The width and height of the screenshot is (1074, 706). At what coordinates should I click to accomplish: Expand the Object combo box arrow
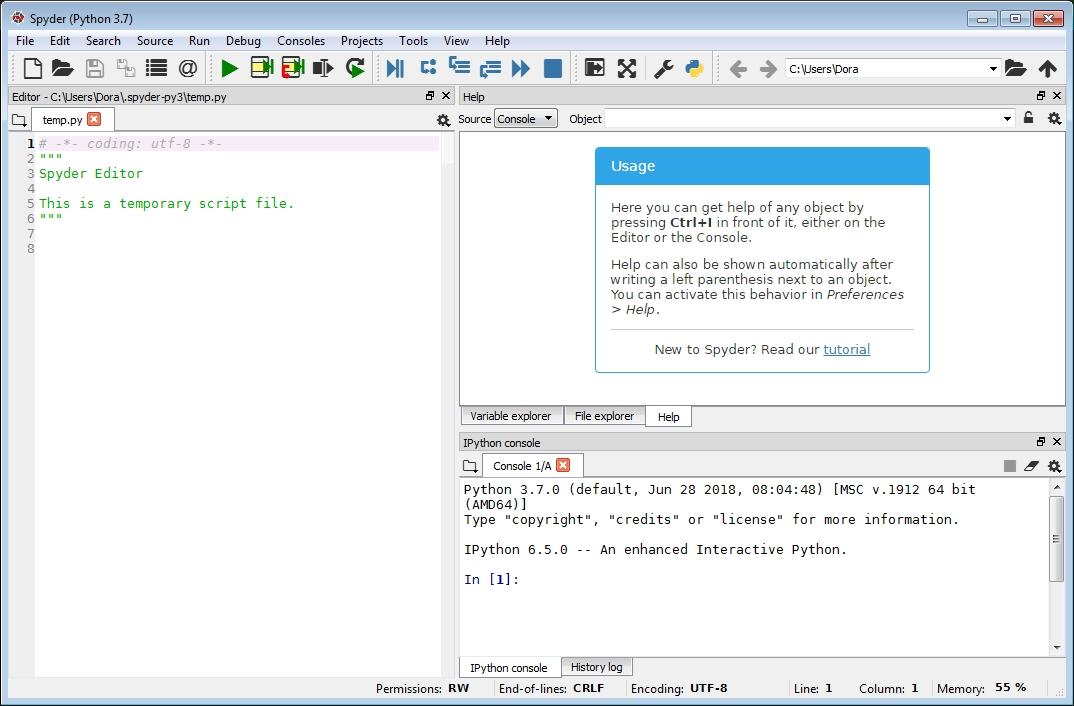[1007, 118]
